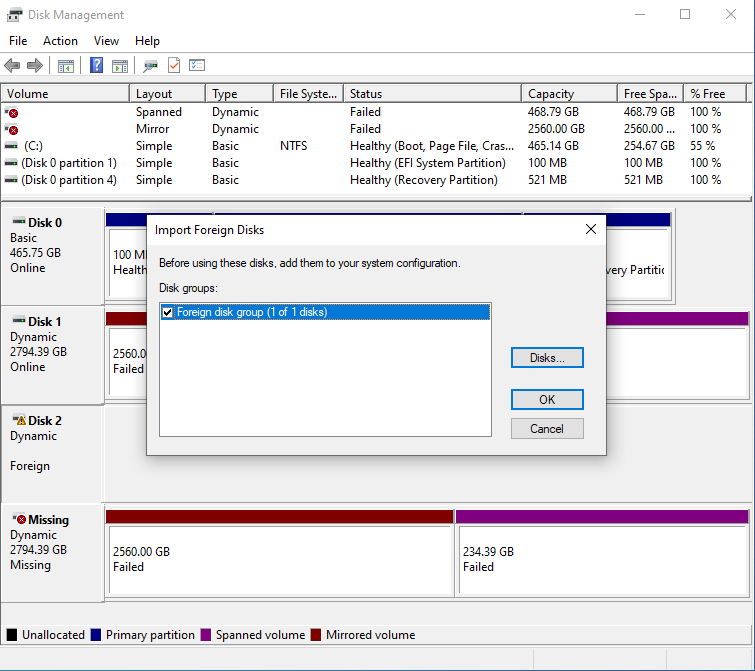Click the Forward arrow toolbar icon

click(35, 65)
